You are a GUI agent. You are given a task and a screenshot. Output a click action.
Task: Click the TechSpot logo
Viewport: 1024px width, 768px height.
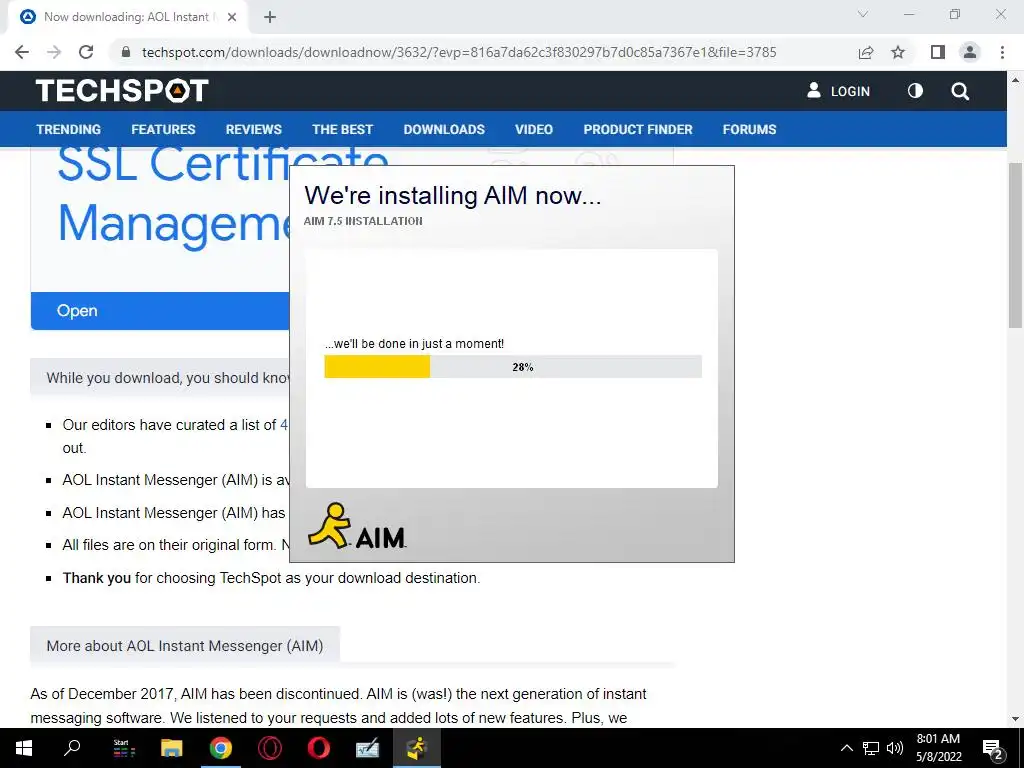pyautogui.click(x=122, y=91)
